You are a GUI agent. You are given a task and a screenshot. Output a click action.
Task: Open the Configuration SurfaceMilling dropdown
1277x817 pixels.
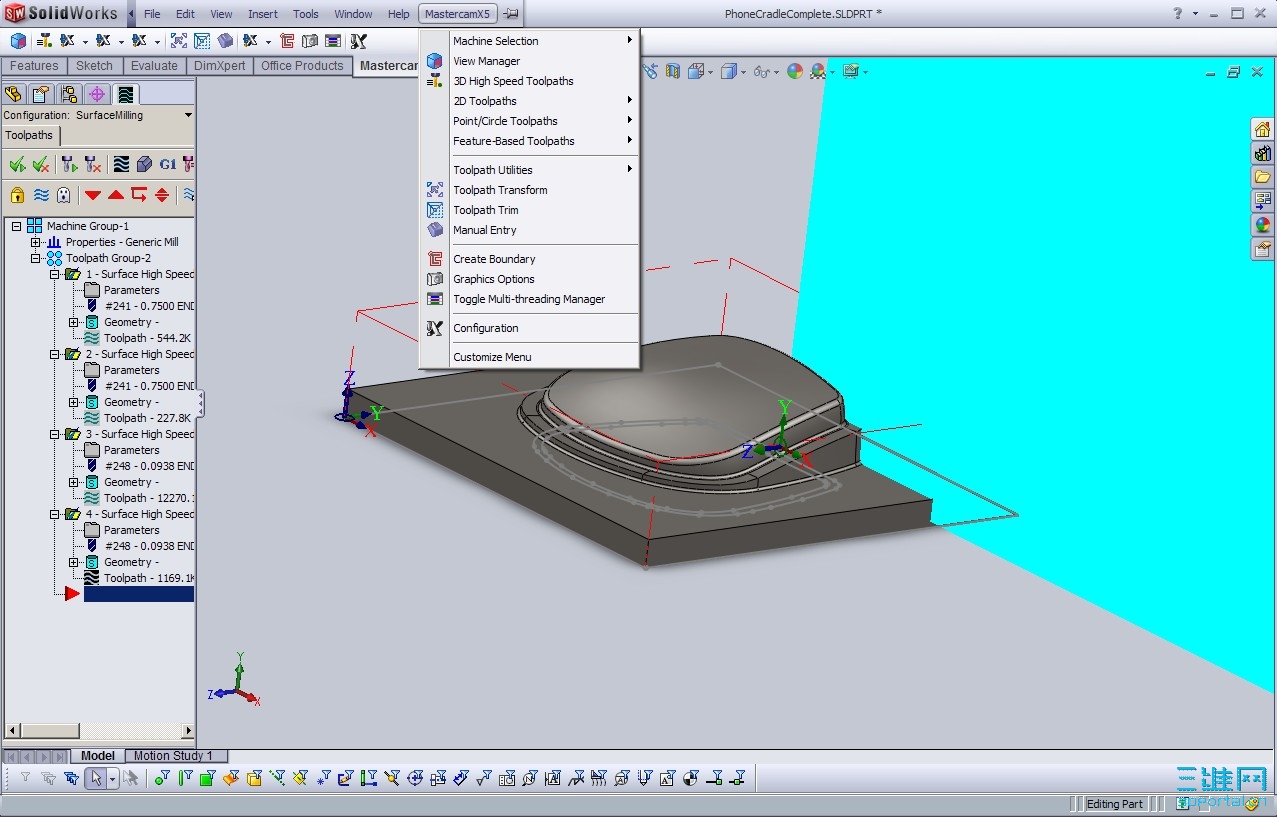[x=188, y=115]
